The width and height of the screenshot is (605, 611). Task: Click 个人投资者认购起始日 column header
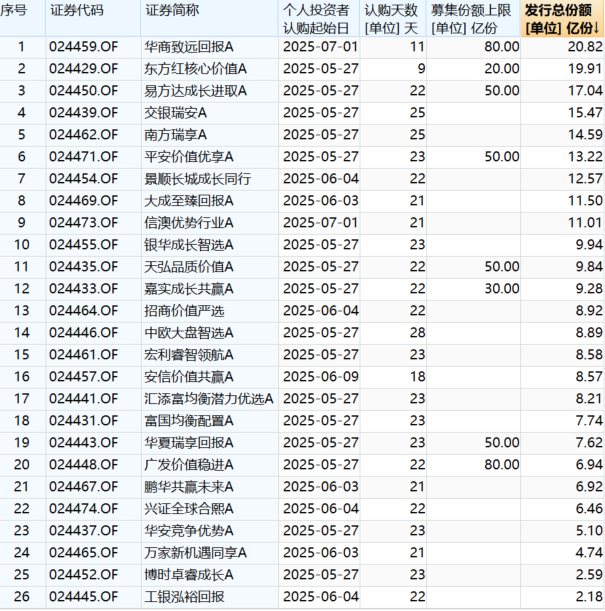(x=319, y=18)
